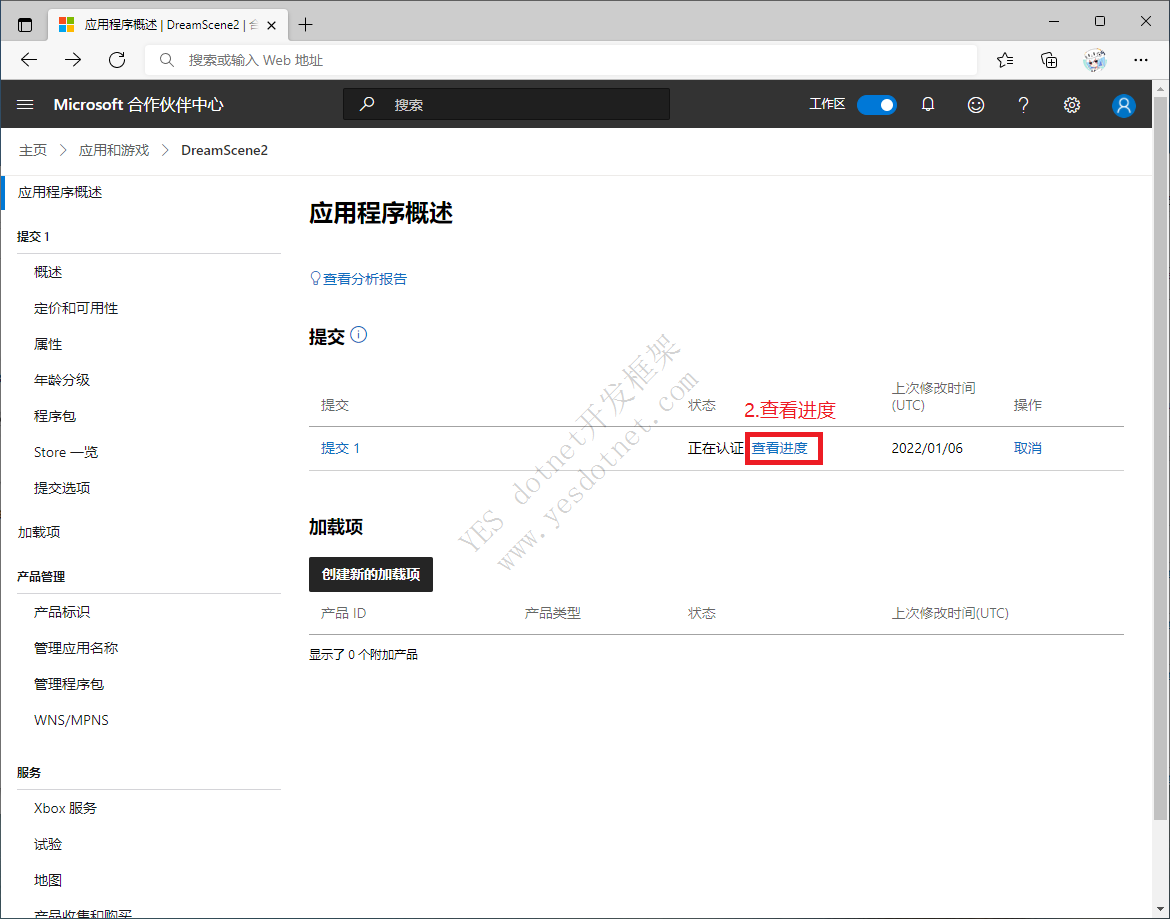This screenshot has width=1170, height=919.
Task: Reload the page with refresh icon
Action: 117,60
